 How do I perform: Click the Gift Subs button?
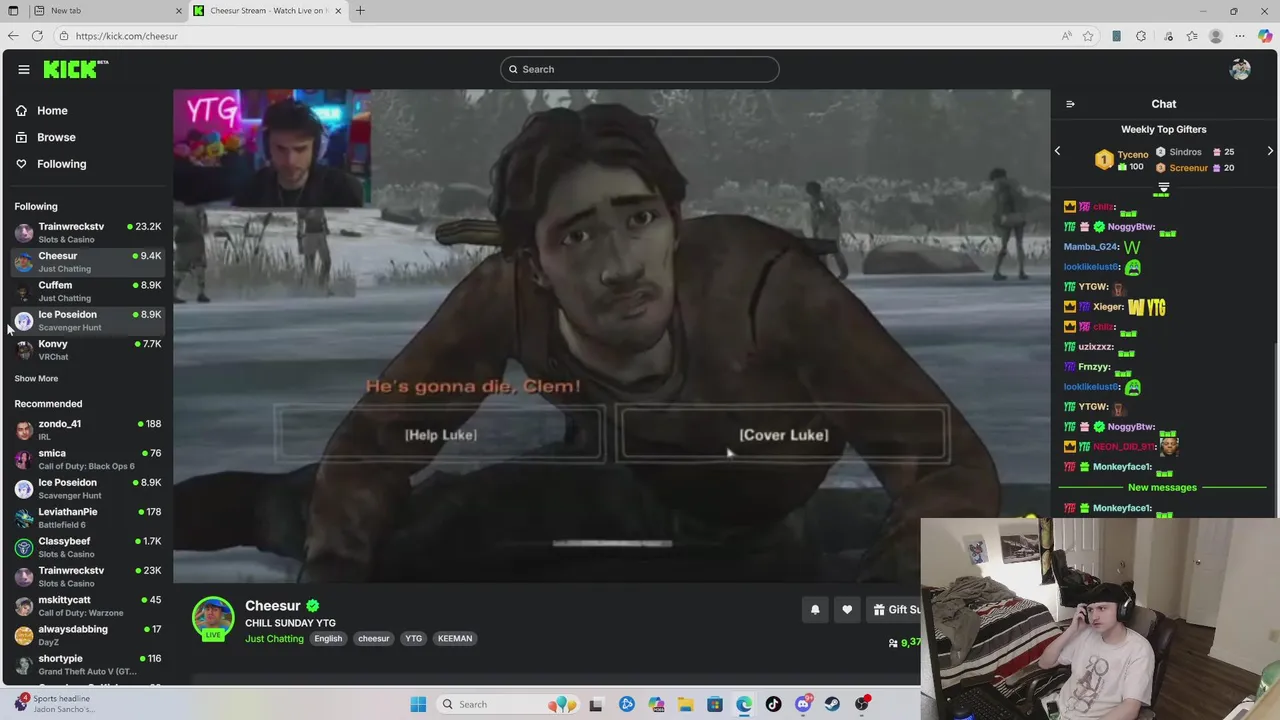coord(893,610)
